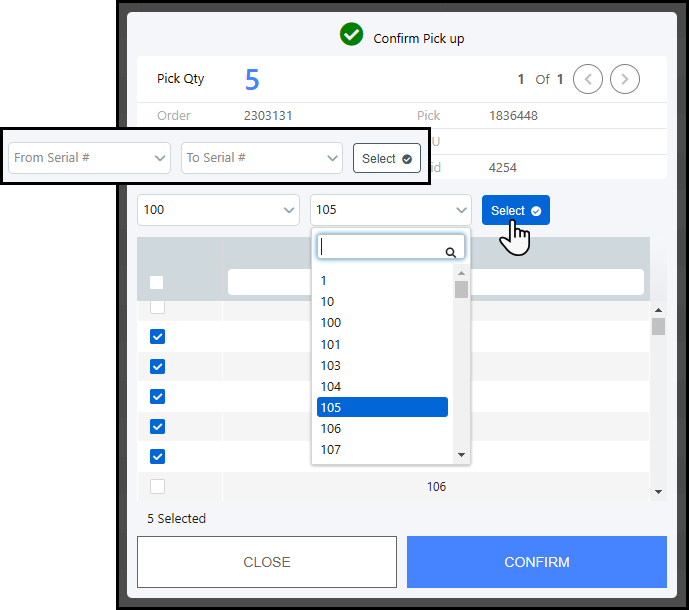This screenshot has width=689, height=610.
Task: Uncheck the first checked row checkbox
Action: click(157, 337)
